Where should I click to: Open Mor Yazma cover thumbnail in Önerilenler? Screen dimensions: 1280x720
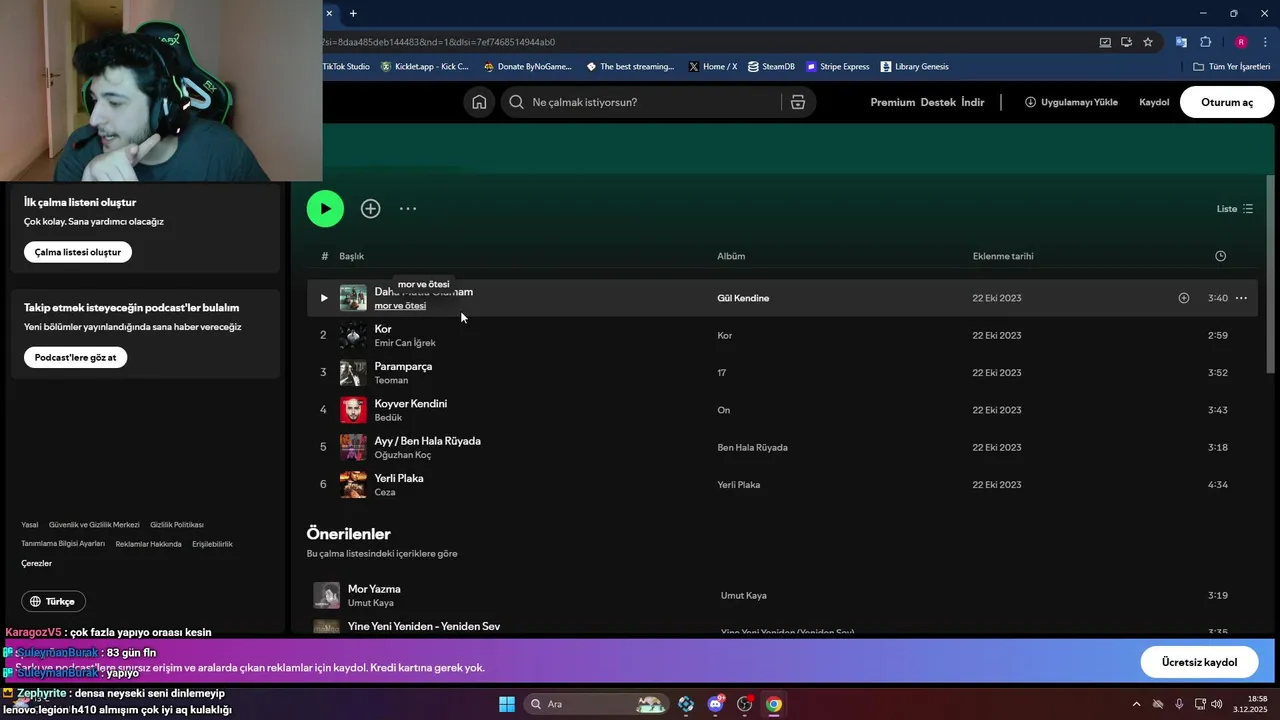[327, 595]
